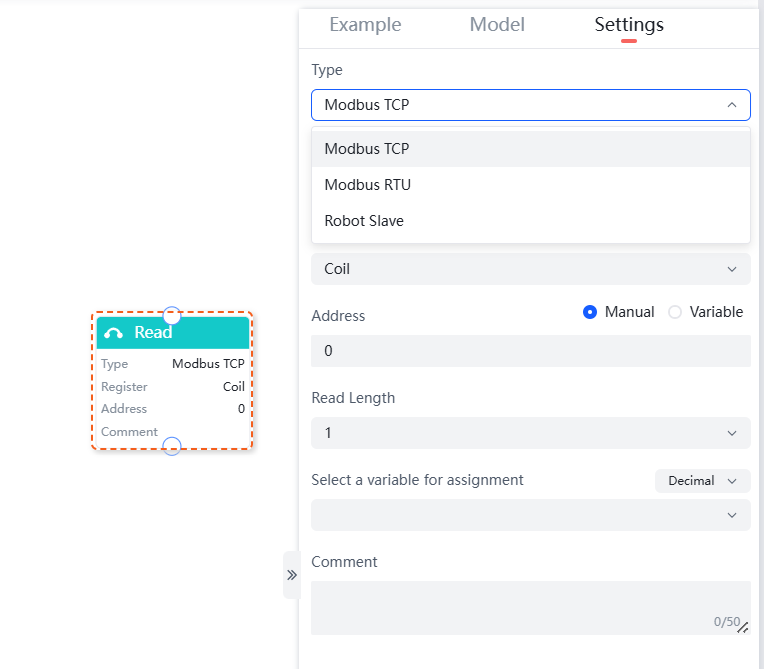Open the variable for assignment dropdown
The image size is (764, 669).
point(530,515)
